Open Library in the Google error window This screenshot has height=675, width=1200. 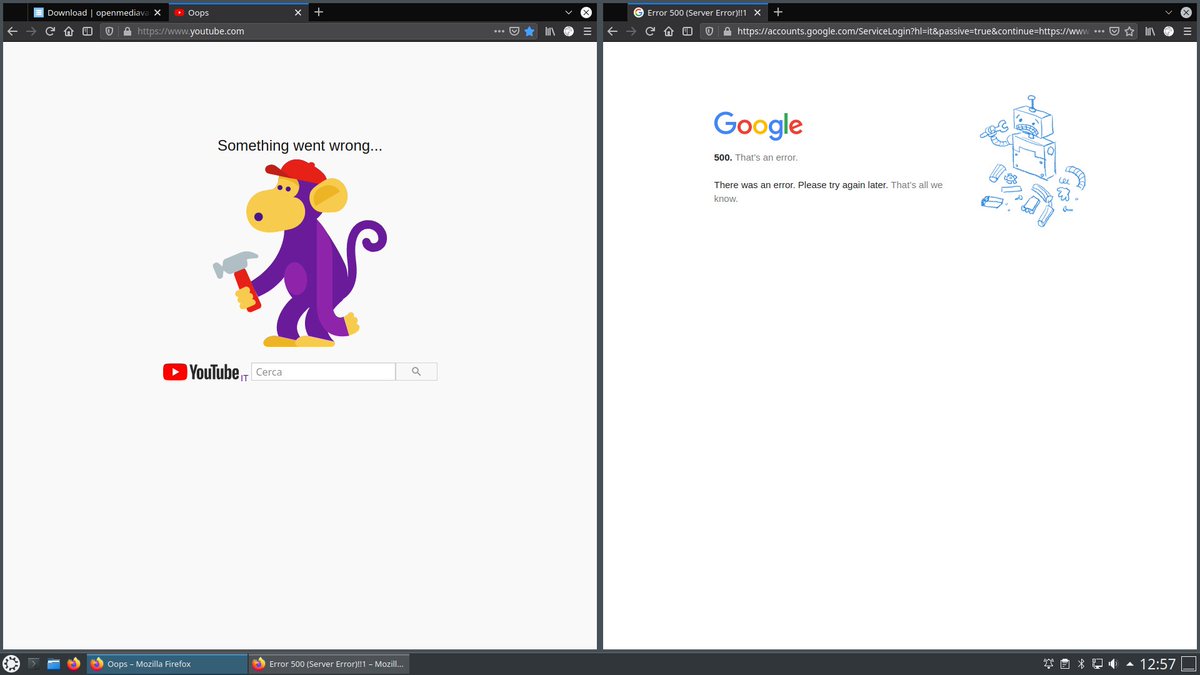coord(1150,31)
